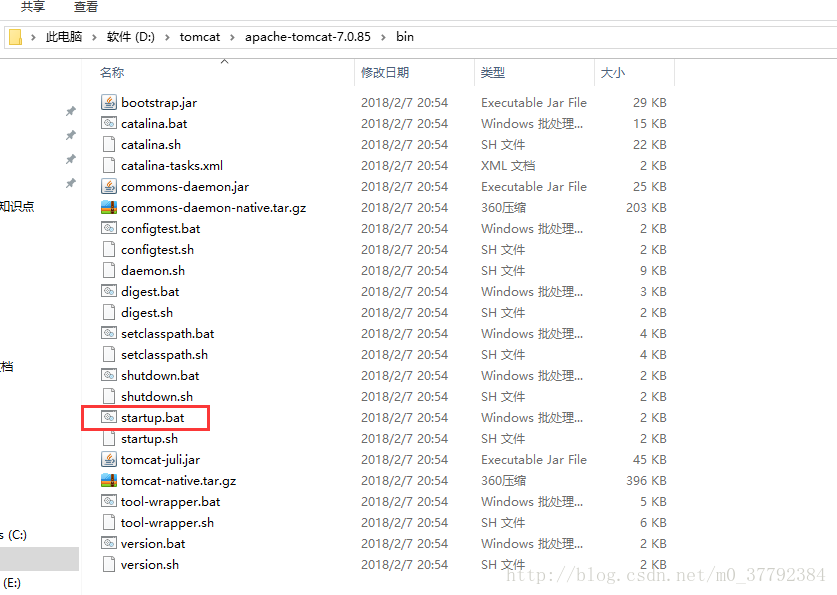Click the catalina.bat batch file icon

109,123
